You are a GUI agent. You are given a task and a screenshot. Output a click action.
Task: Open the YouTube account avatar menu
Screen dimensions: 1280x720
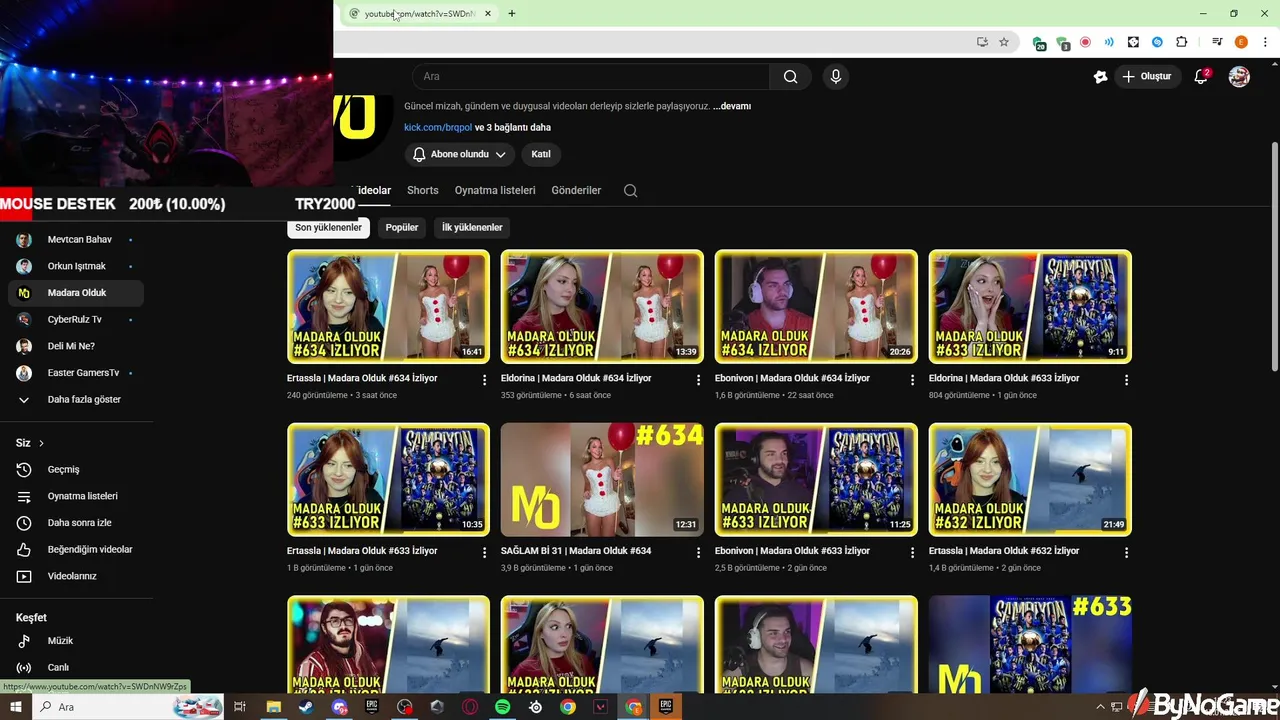pyautogui.click(x=1239, y=77)
